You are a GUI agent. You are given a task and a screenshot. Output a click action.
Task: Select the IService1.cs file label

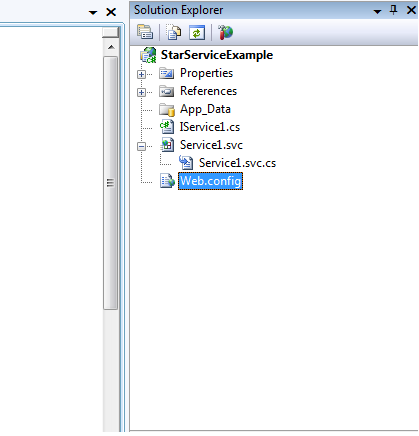click(x=210, y=127)
